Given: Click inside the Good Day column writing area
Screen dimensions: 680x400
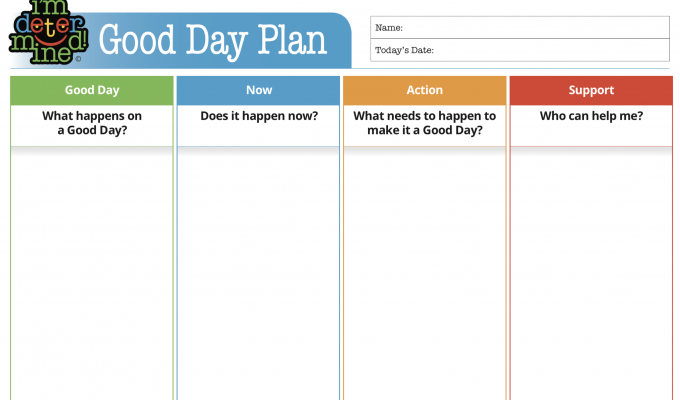Looking at the screenshot, I should click(x=92, y=273).
